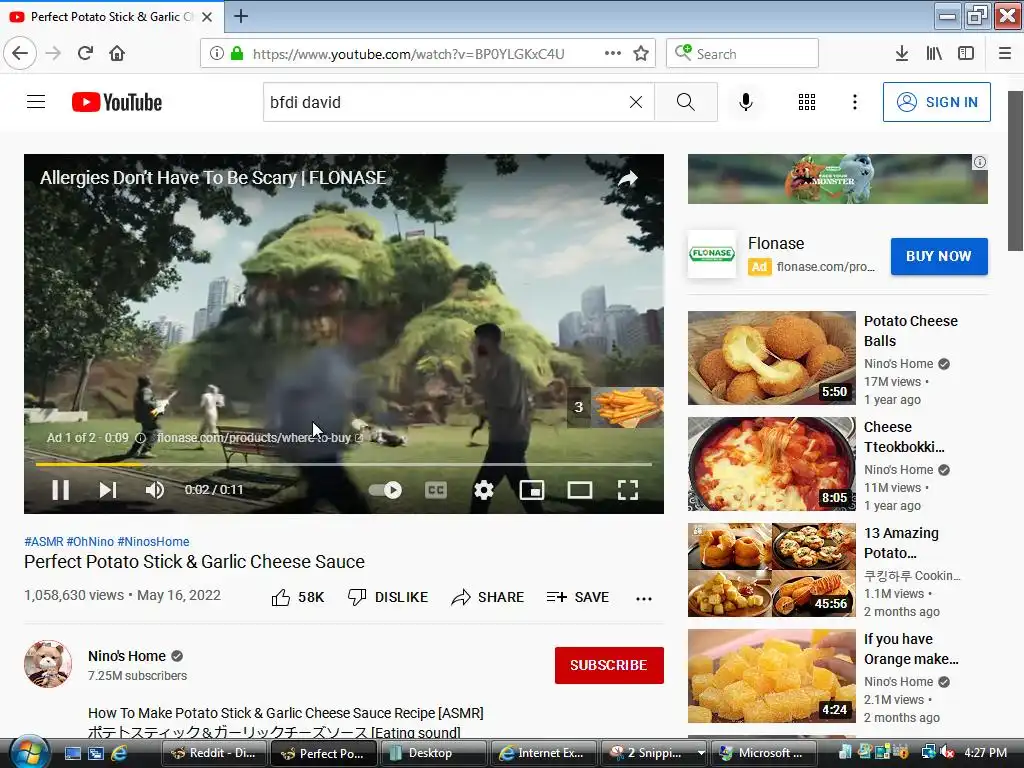This screenshot has height=768, width=1024.
Task: Open 'If you have Orange' video
Action: (911, 648)
